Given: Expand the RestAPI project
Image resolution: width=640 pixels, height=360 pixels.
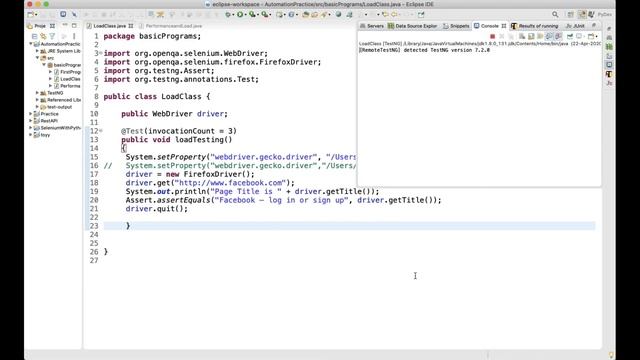Looking at the screenshot, I should coord(31,121).
